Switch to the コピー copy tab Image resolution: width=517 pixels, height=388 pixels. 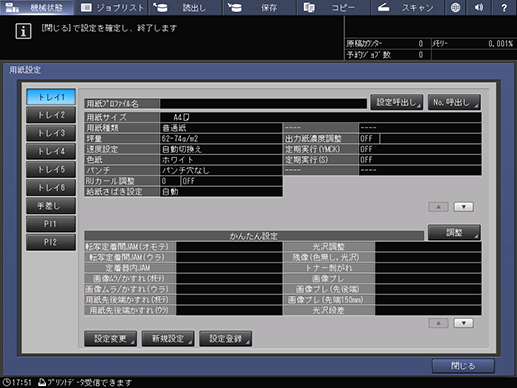point(333,7)
